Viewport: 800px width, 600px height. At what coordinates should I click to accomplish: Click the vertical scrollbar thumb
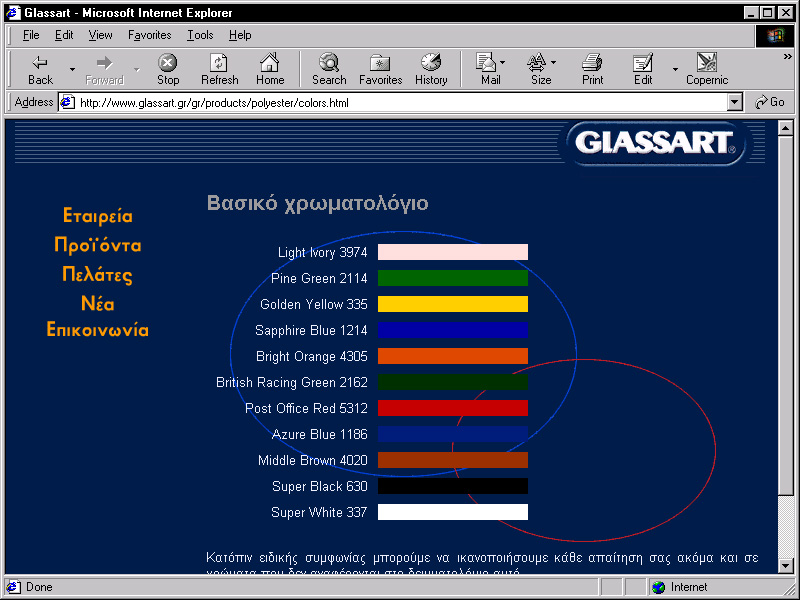(786, 314)
